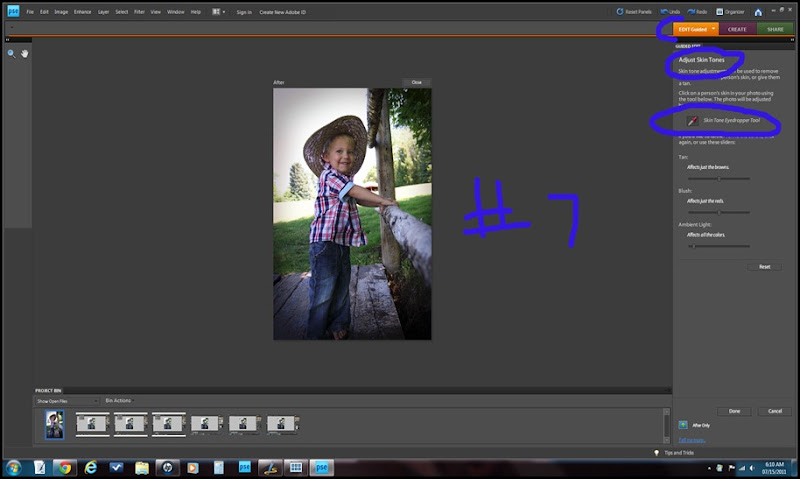Screen dimensions: 800x479
Task: Select the Hand tool
Action: (25, 53)
